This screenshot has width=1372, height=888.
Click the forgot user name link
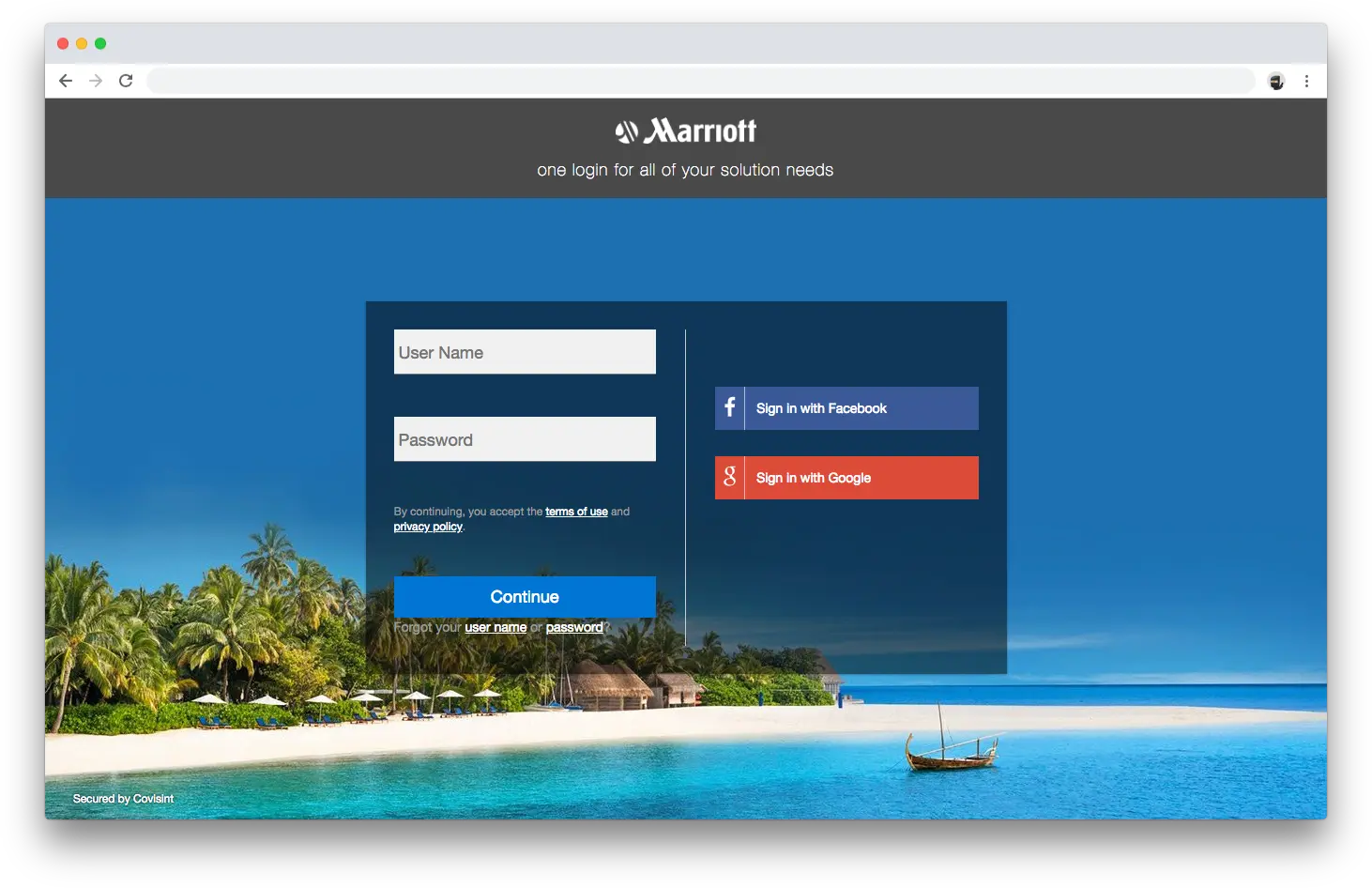pyautogui.click(x=495, y=627)
